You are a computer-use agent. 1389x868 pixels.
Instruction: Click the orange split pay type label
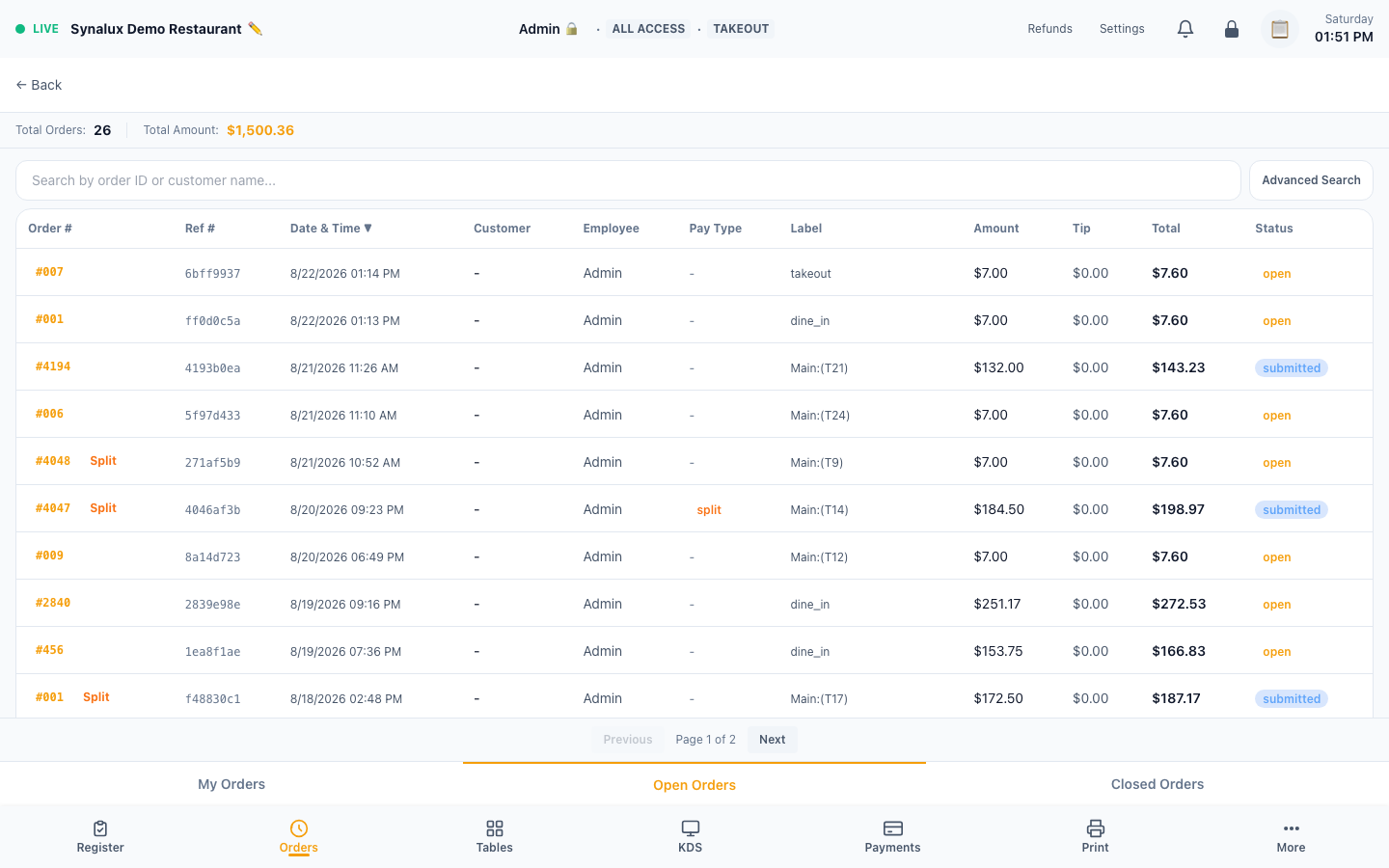click(x=709, y=510)
